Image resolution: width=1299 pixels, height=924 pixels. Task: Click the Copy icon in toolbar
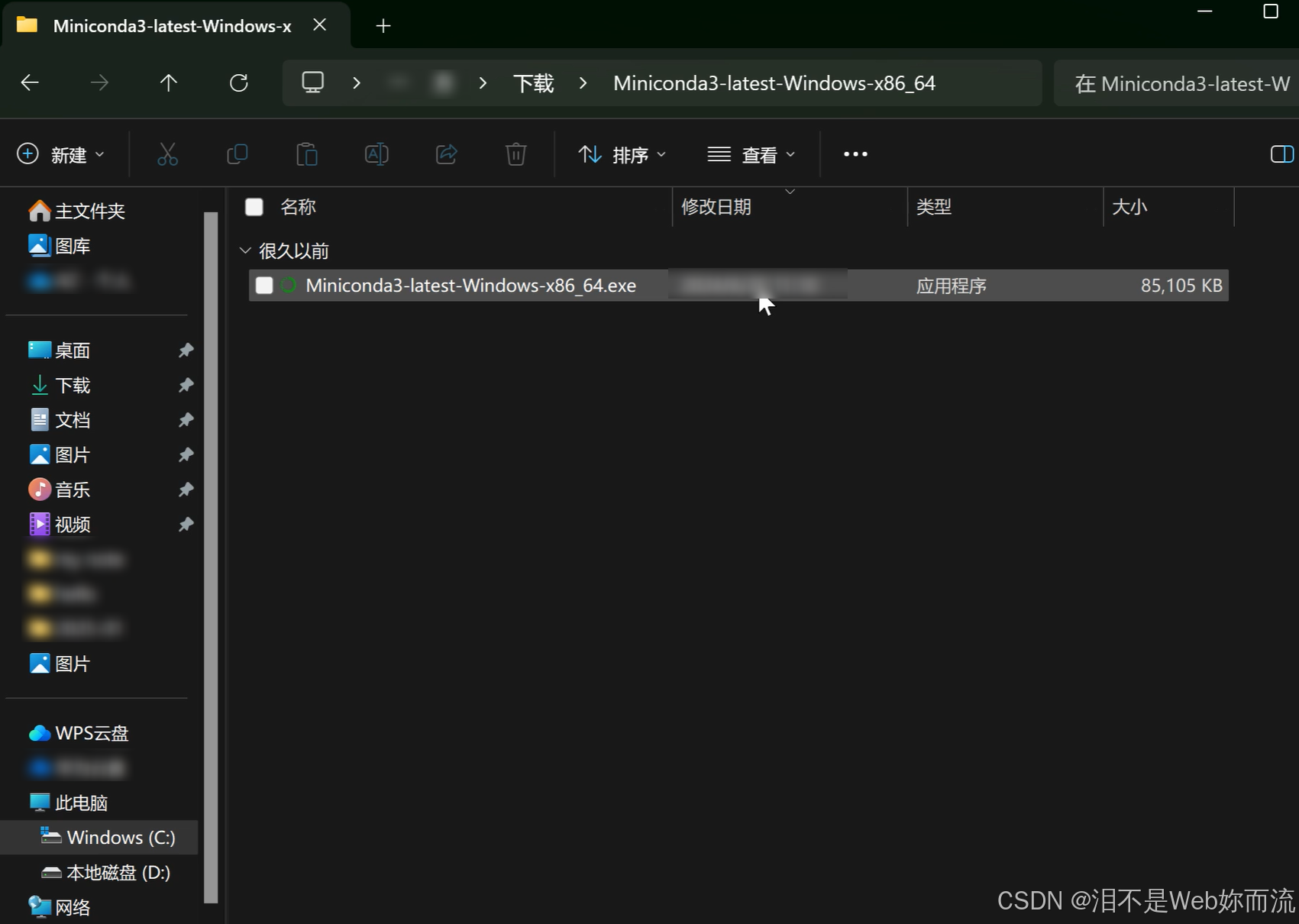[x=238, y=154]
